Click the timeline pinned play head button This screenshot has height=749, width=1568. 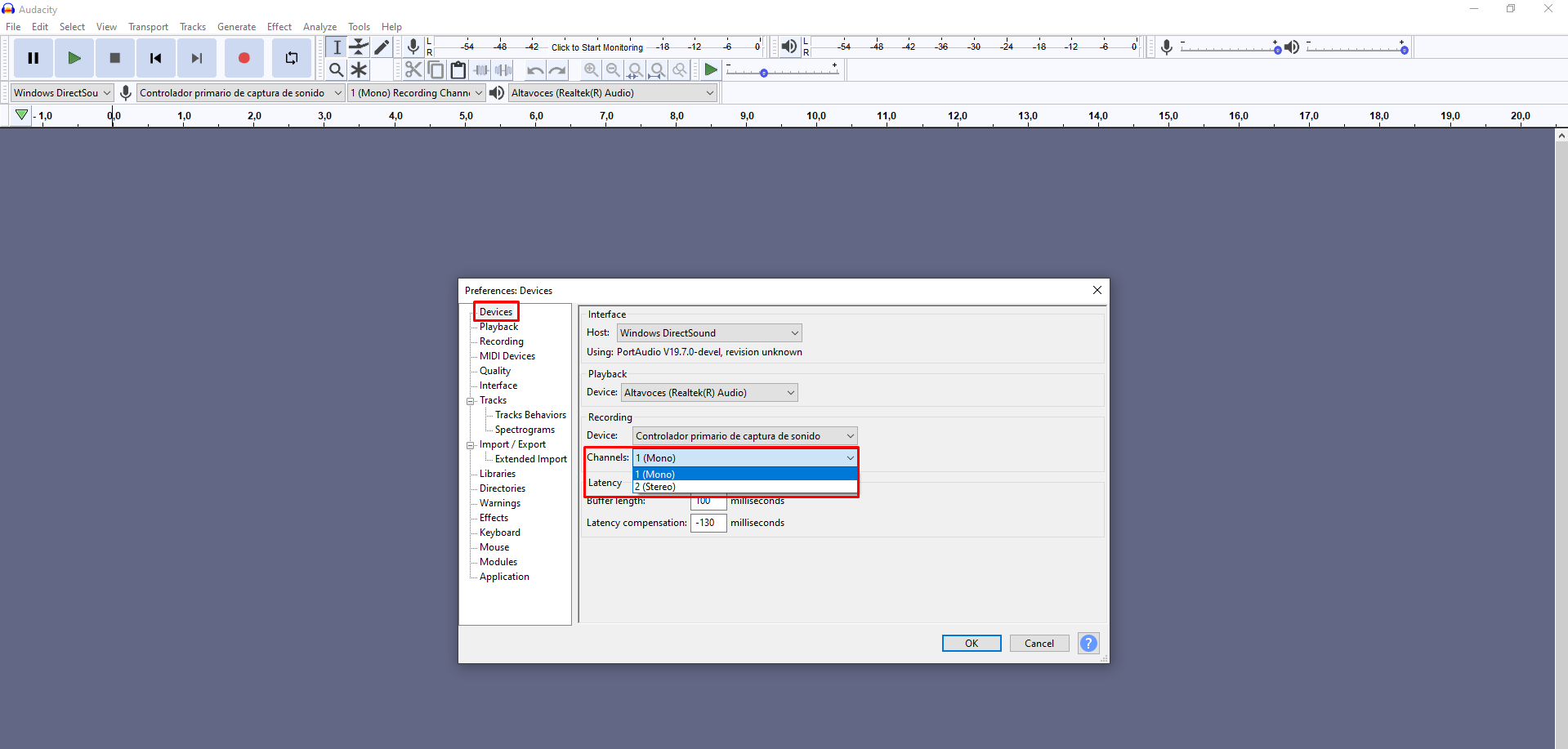coord(22,116)
